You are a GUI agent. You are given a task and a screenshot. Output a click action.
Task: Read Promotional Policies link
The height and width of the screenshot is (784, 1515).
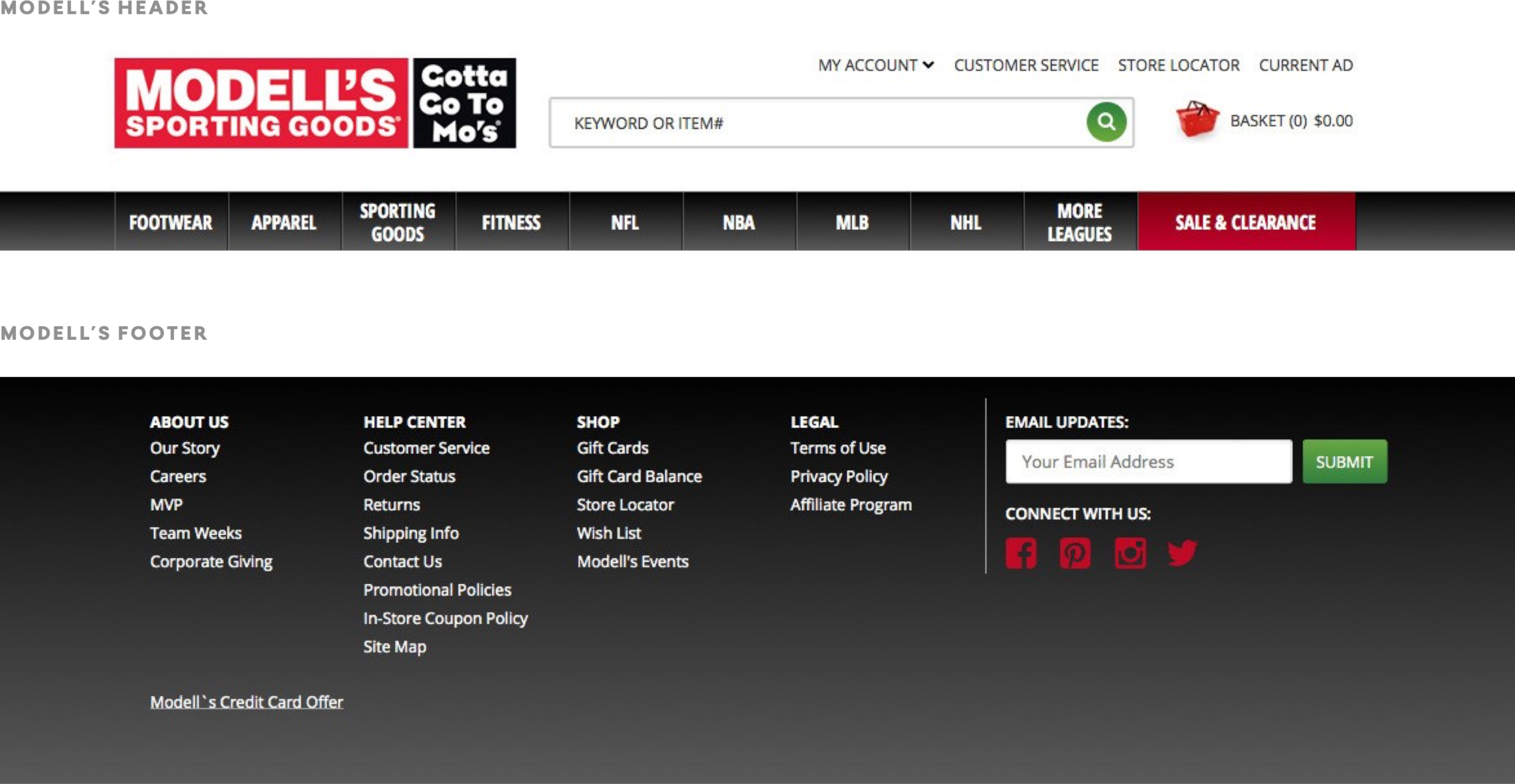click(437, 590)
